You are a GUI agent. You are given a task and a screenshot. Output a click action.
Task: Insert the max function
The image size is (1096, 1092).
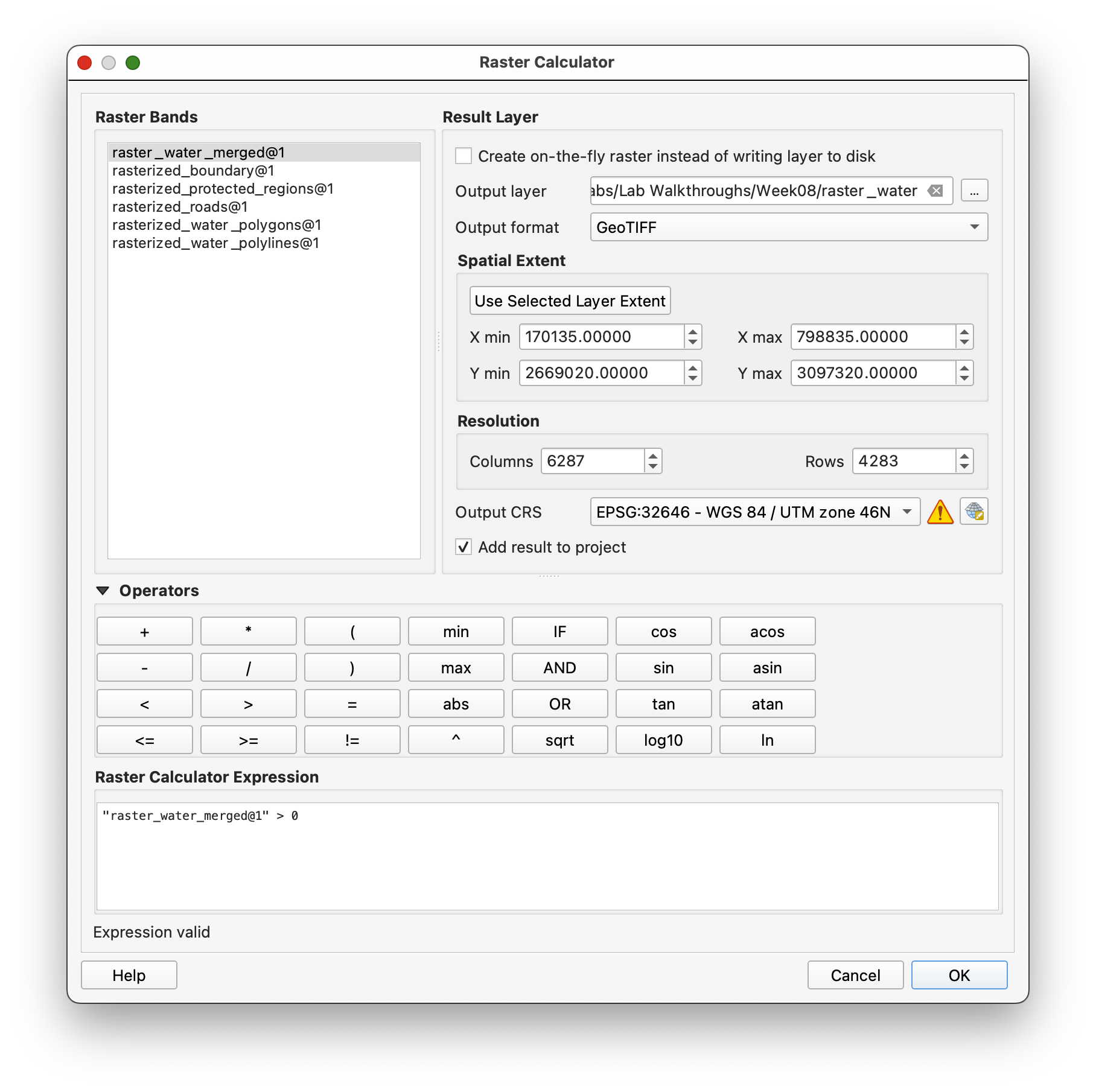(x=456, y=668)
